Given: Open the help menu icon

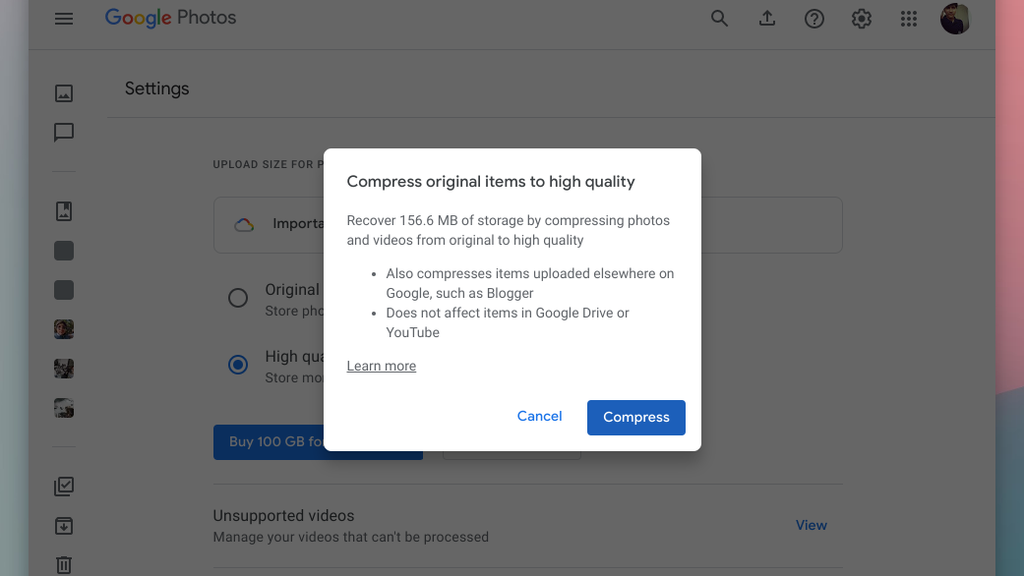Looking at the screenshot, I should click(814, 18).
